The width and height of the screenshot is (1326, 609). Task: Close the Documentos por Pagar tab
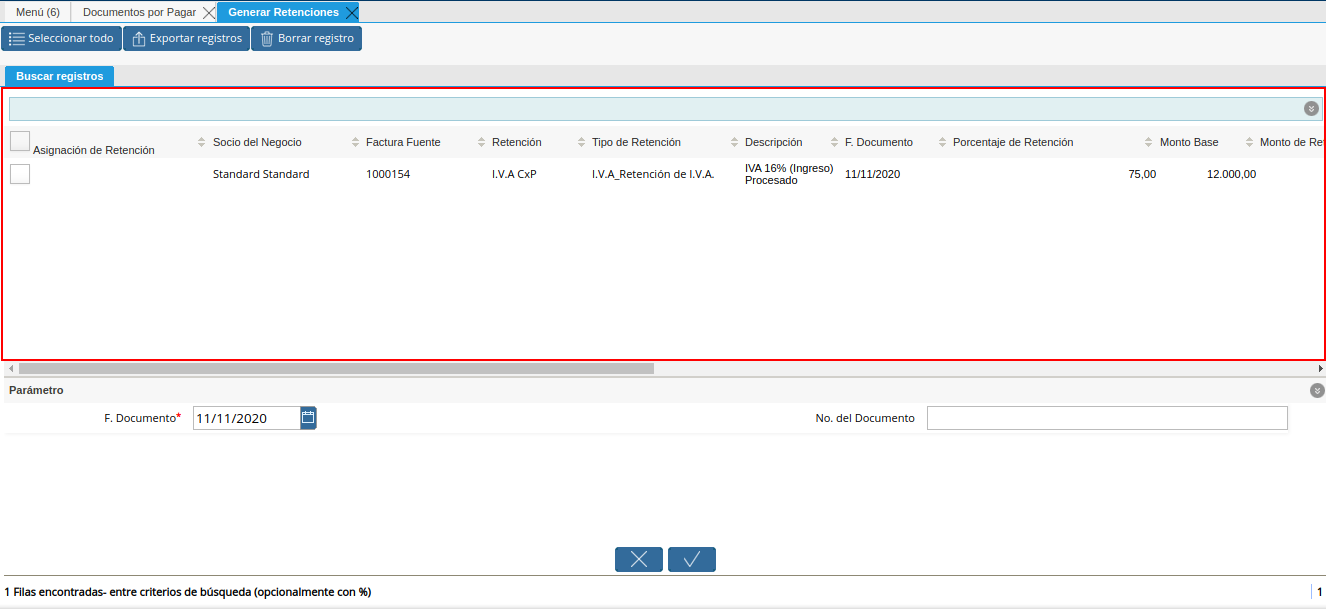click(208, 13)
